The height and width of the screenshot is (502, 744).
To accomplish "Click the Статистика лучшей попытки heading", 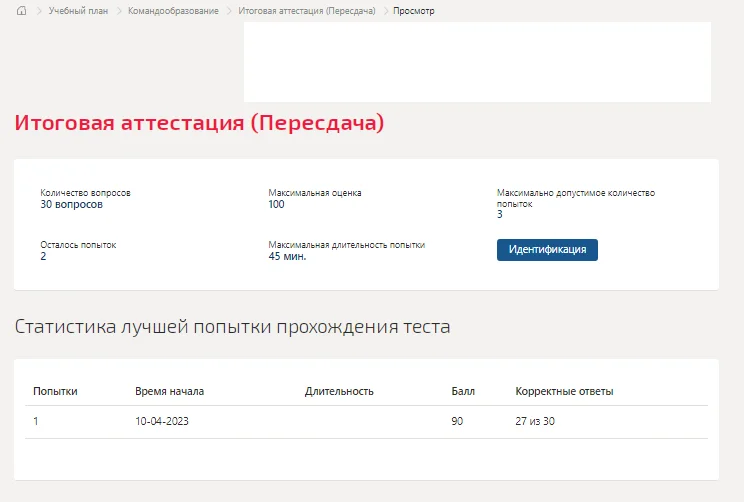I will point(232,326).
